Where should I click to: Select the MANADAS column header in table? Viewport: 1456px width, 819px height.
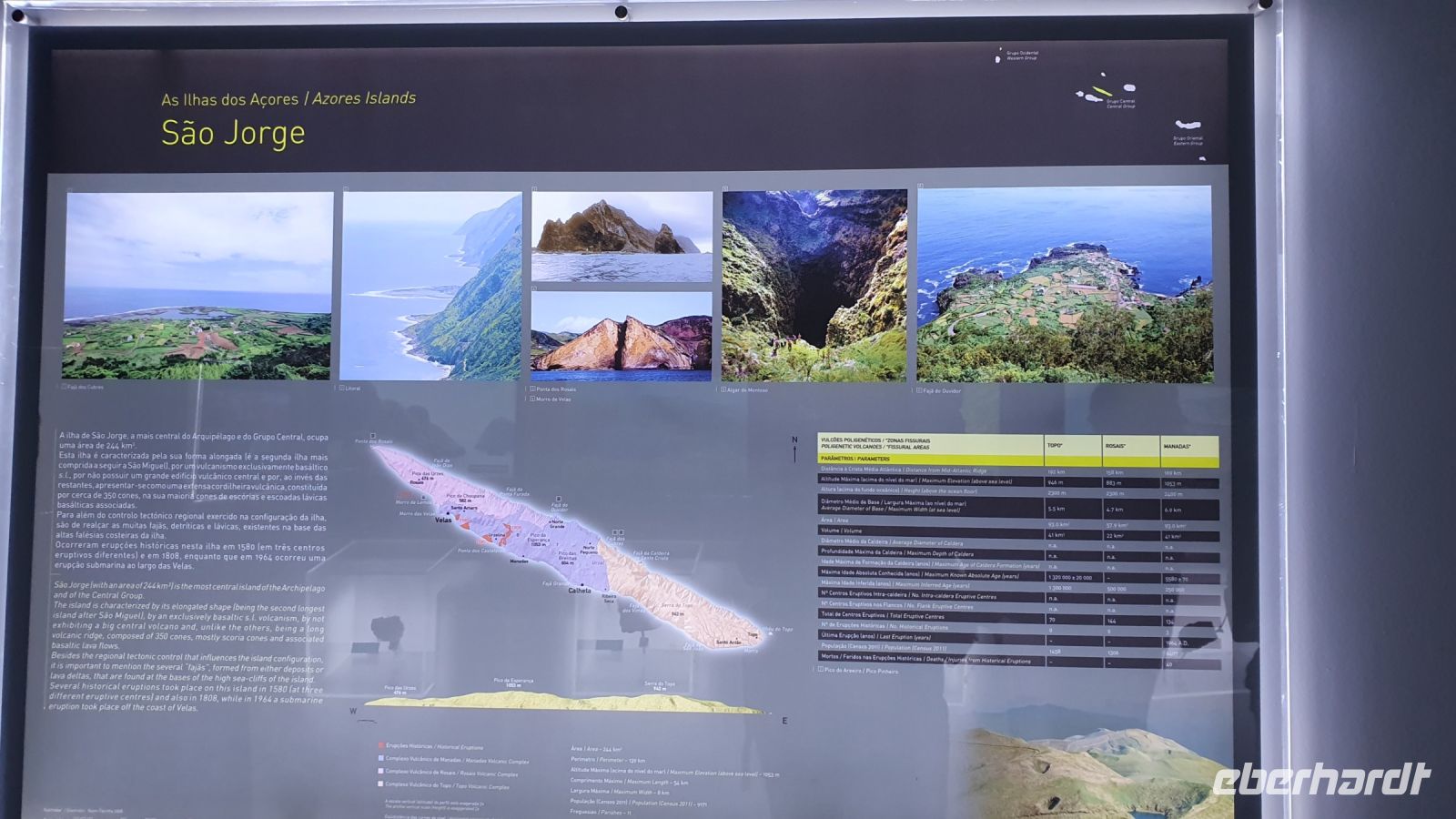click(1188, 447)
